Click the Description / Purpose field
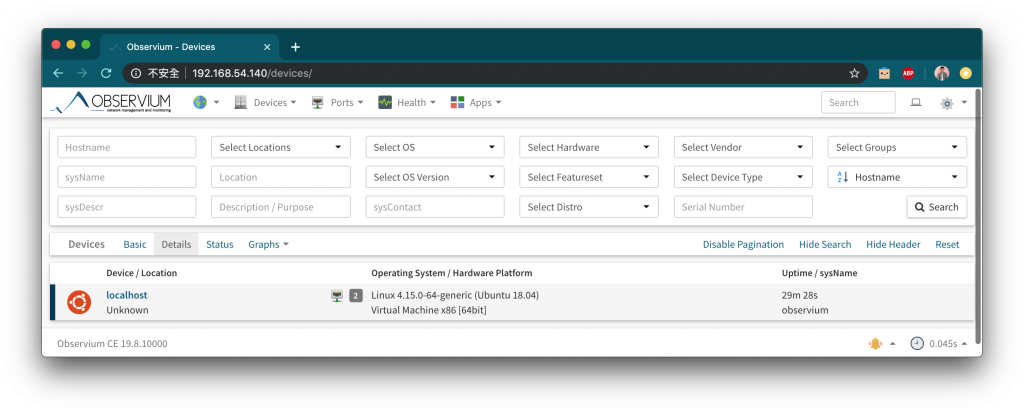Viewport: 1024px width, 412px height. coord(281,207)
